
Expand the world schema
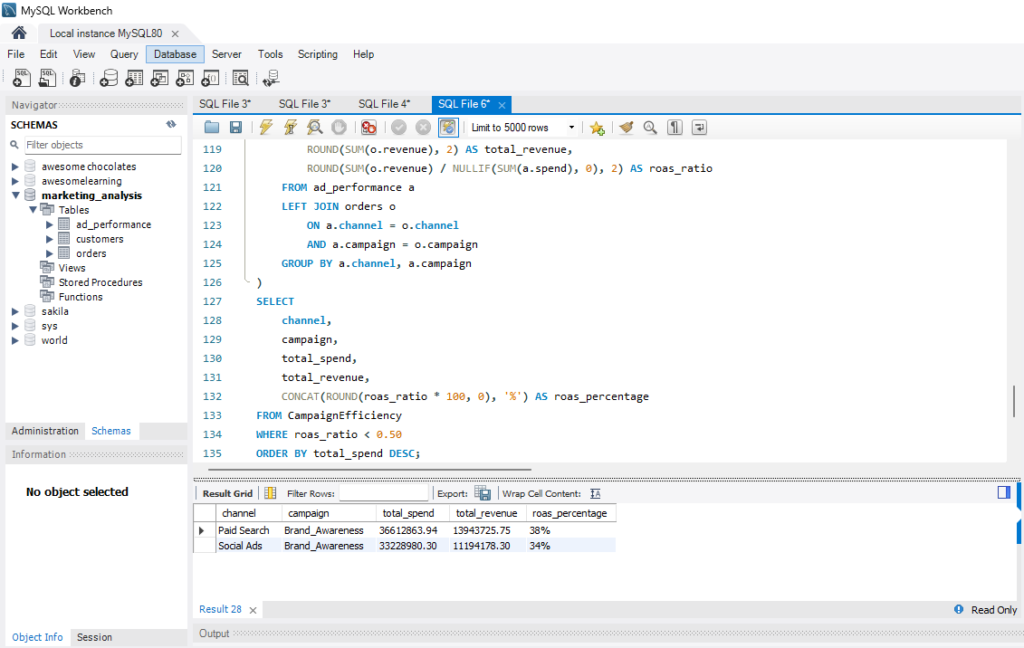click(x=15, y=340)
